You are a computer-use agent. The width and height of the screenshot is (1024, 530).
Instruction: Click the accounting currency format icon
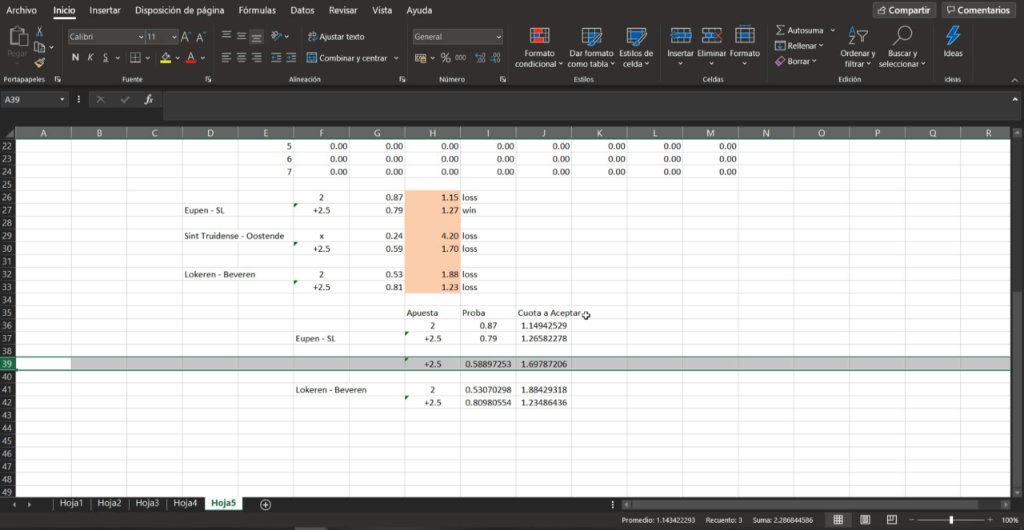421,58
